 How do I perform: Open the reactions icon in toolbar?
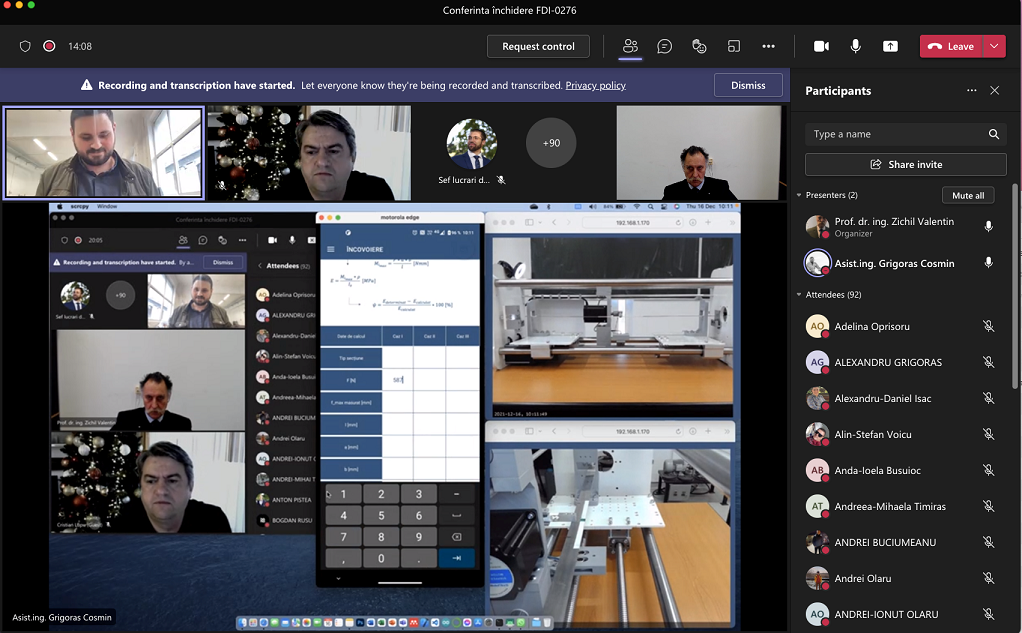coord(699,46)
